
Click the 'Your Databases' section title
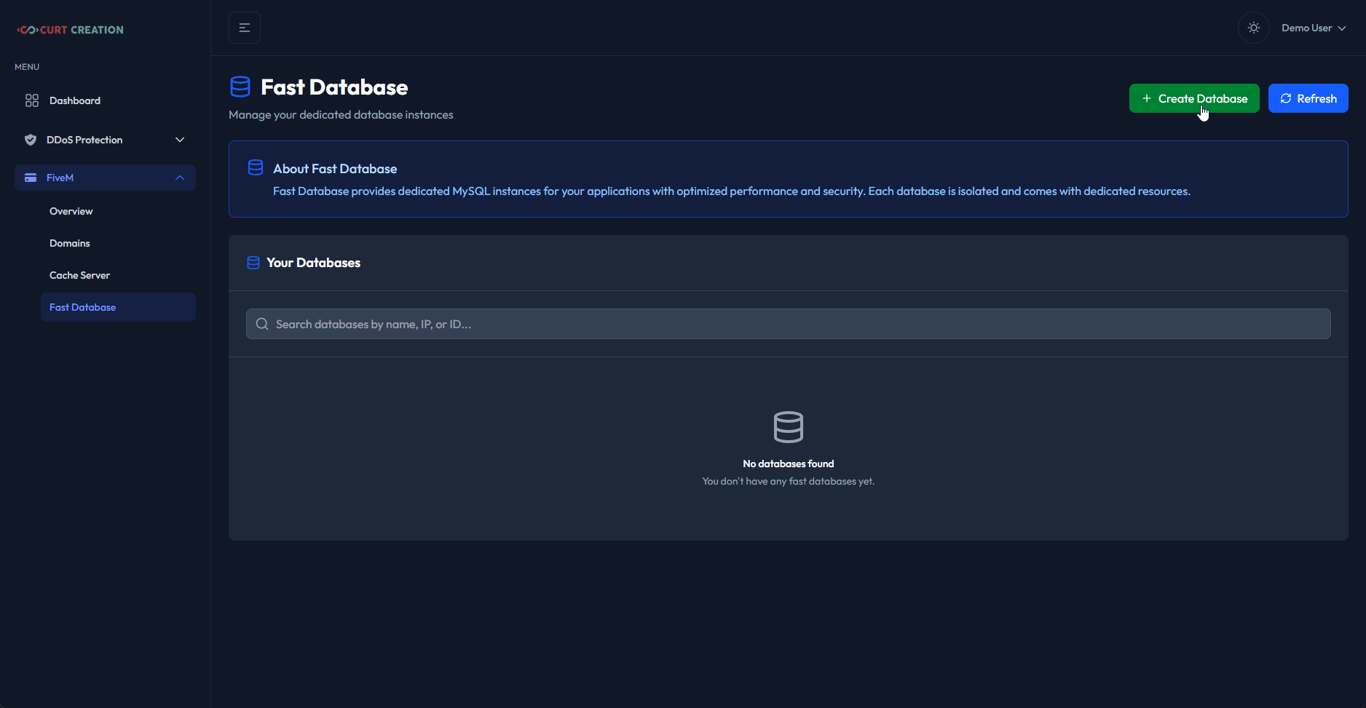314,263
